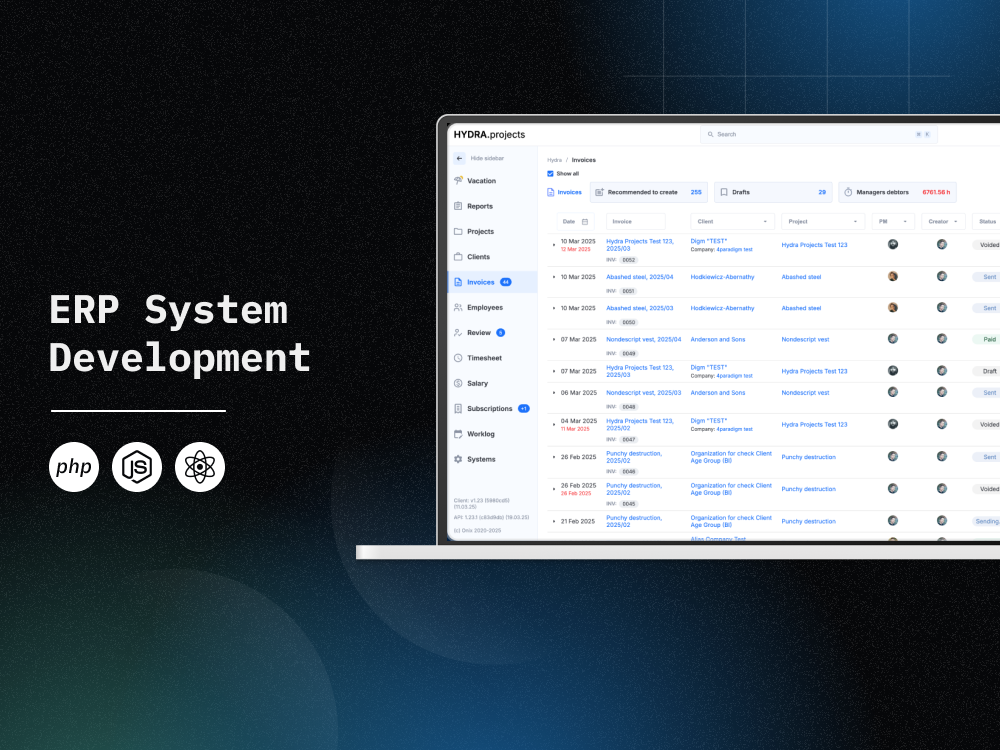Viewport: 1000px width, 750px height.
Task: Click the Anderson and Sons client link
Action: click(717, 339)
